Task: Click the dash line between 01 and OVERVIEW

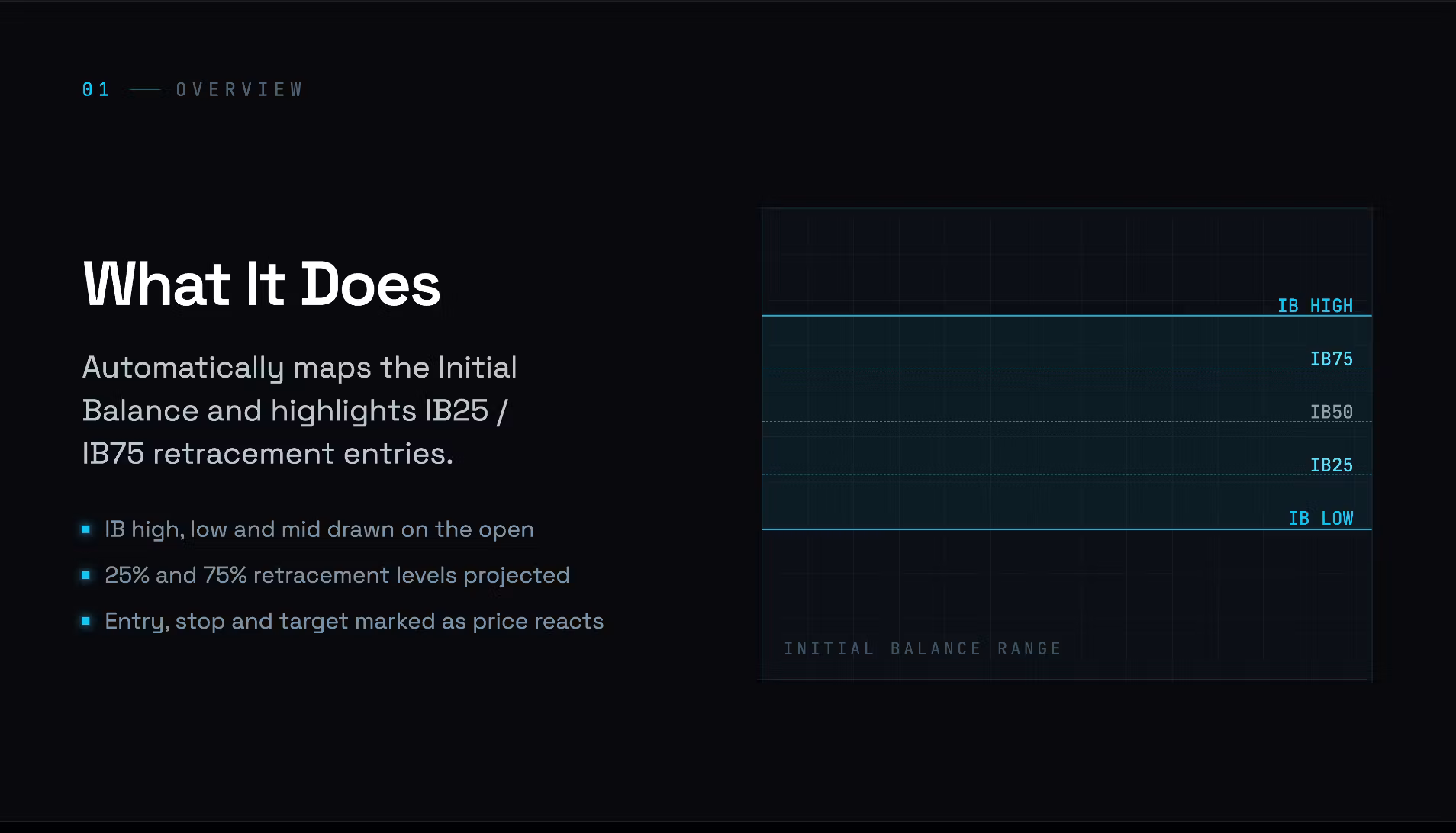Action: pyautogui.click(x=145, y=90)
